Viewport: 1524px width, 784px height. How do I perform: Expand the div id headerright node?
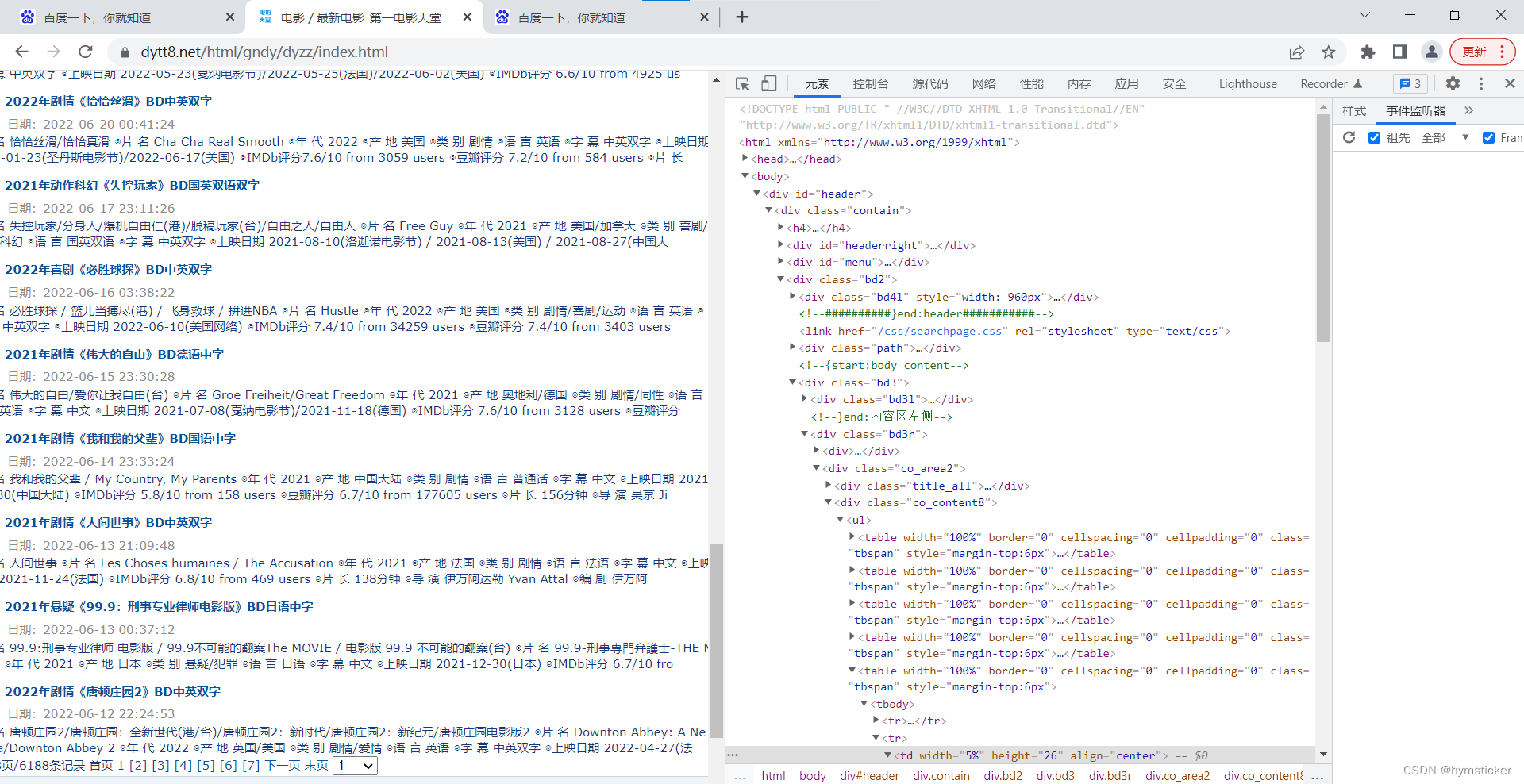coord(780,245)
